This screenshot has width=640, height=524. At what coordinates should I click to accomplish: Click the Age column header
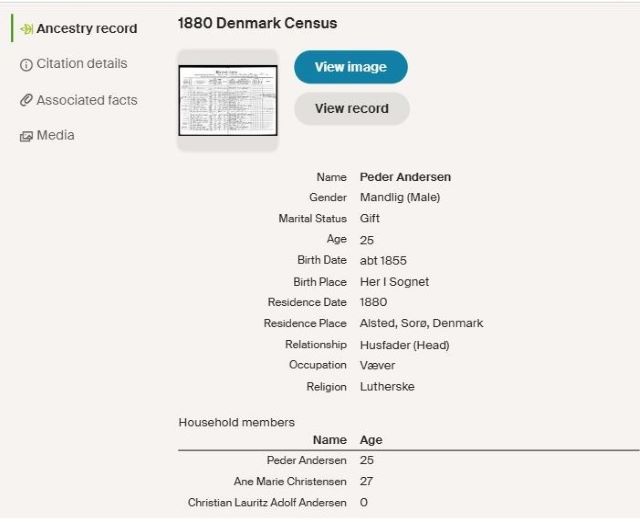[x=371, y=440]
